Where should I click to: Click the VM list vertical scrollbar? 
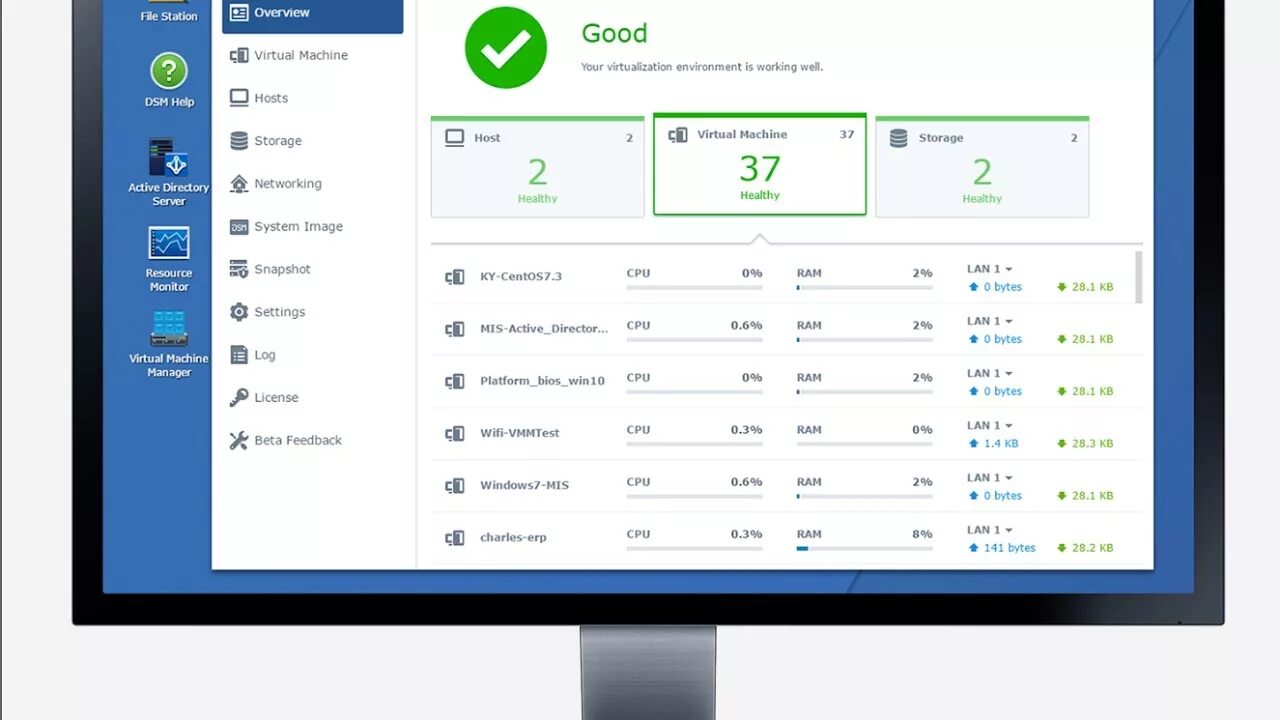click(1139, 277)
